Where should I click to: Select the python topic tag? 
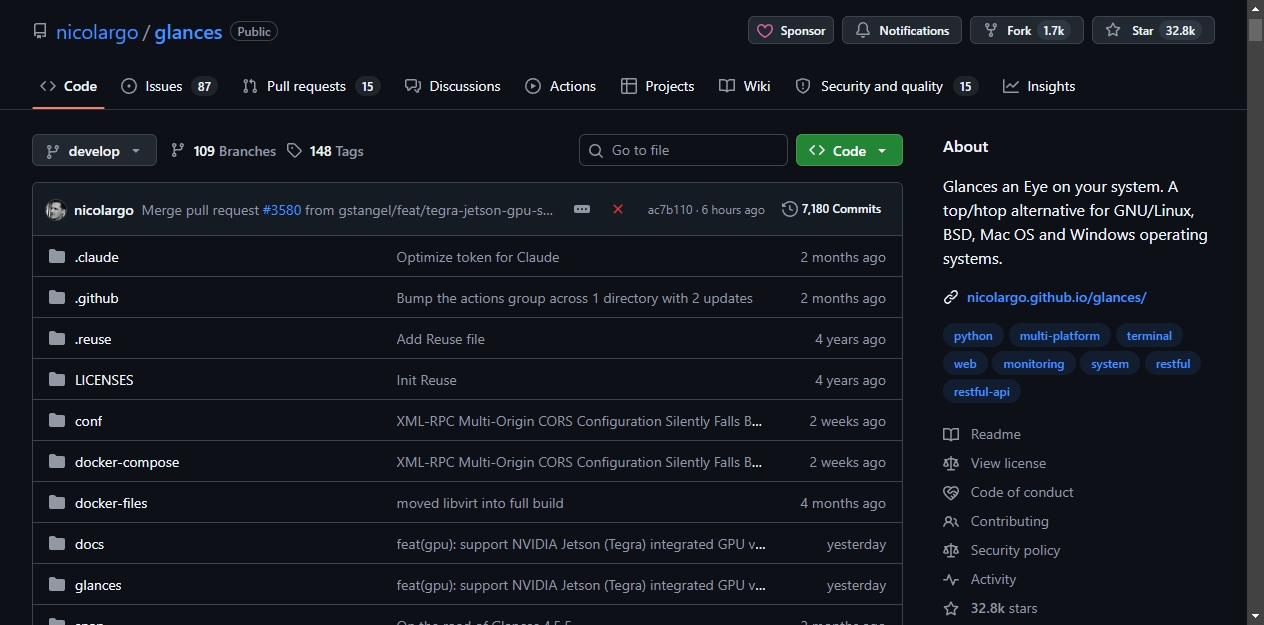tap(973, 336)
